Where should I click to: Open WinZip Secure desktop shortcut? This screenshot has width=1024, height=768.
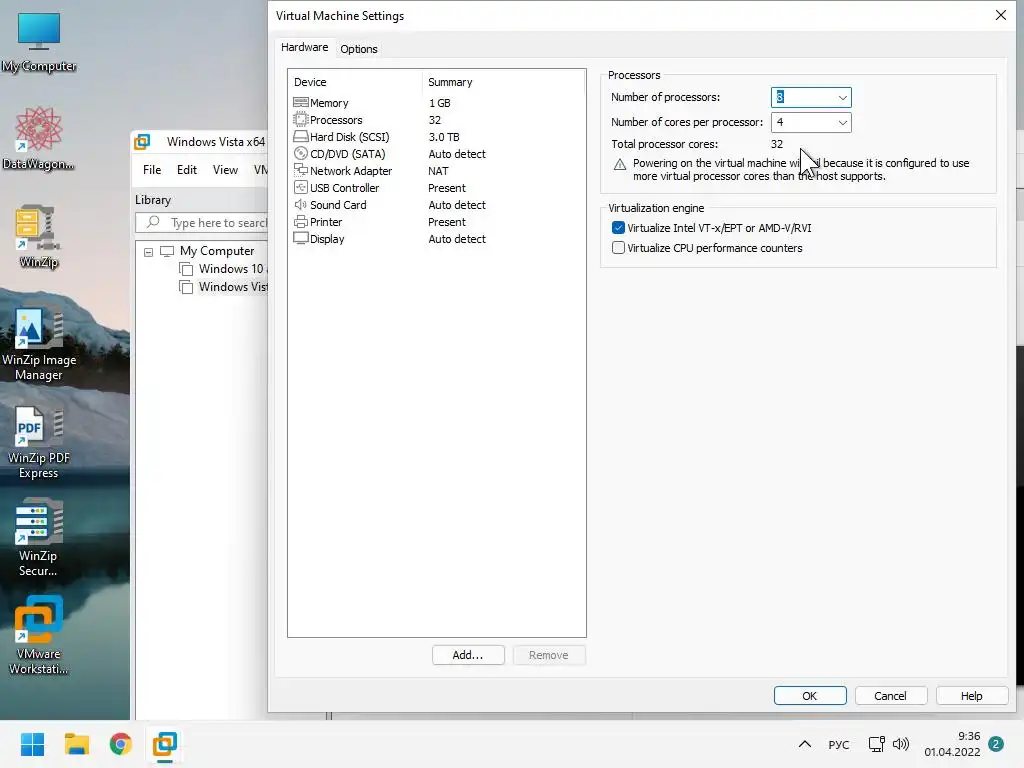[x=39, y=537]
